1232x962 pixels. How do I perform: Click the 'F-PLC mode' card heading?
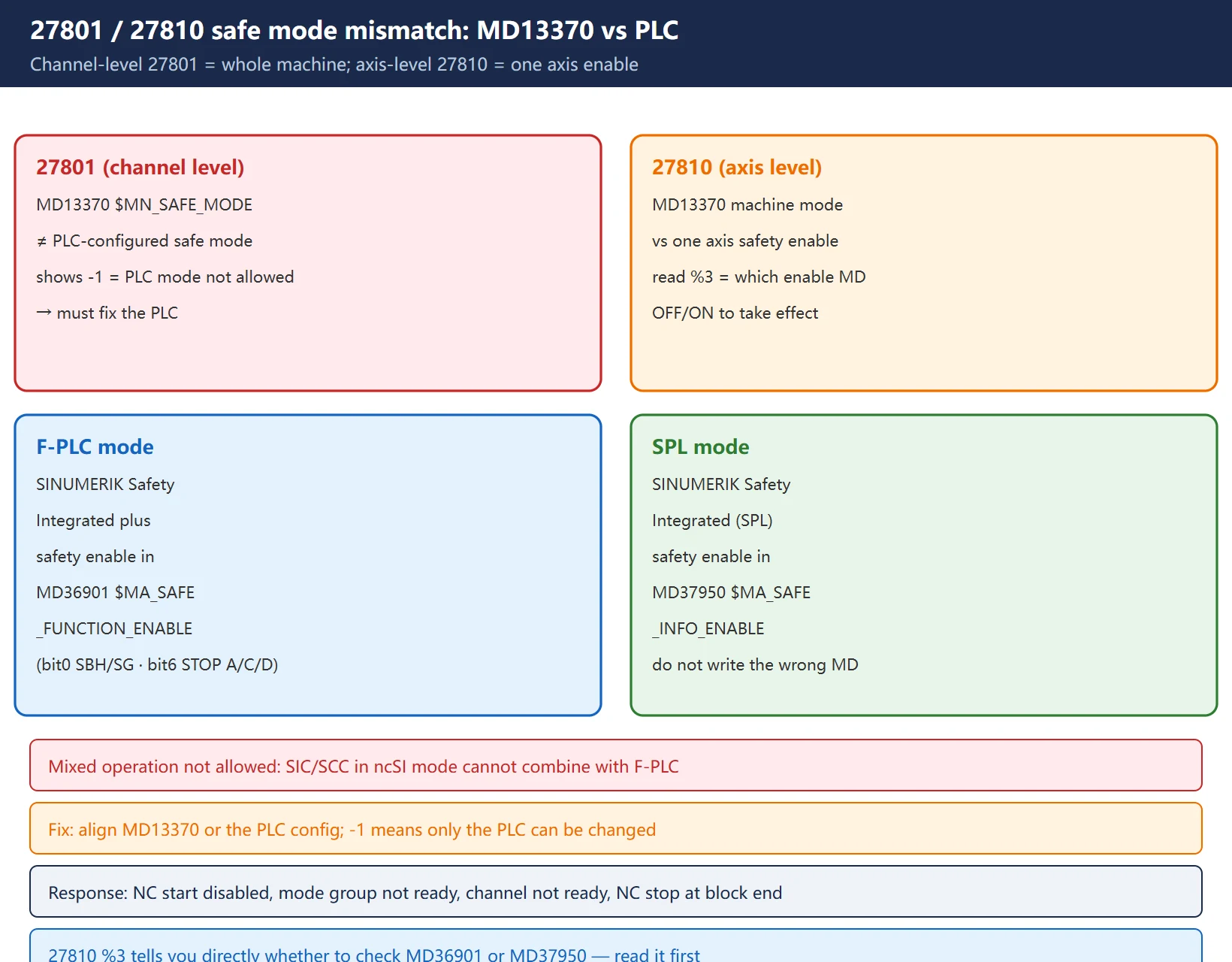click(x=95, y=446)
